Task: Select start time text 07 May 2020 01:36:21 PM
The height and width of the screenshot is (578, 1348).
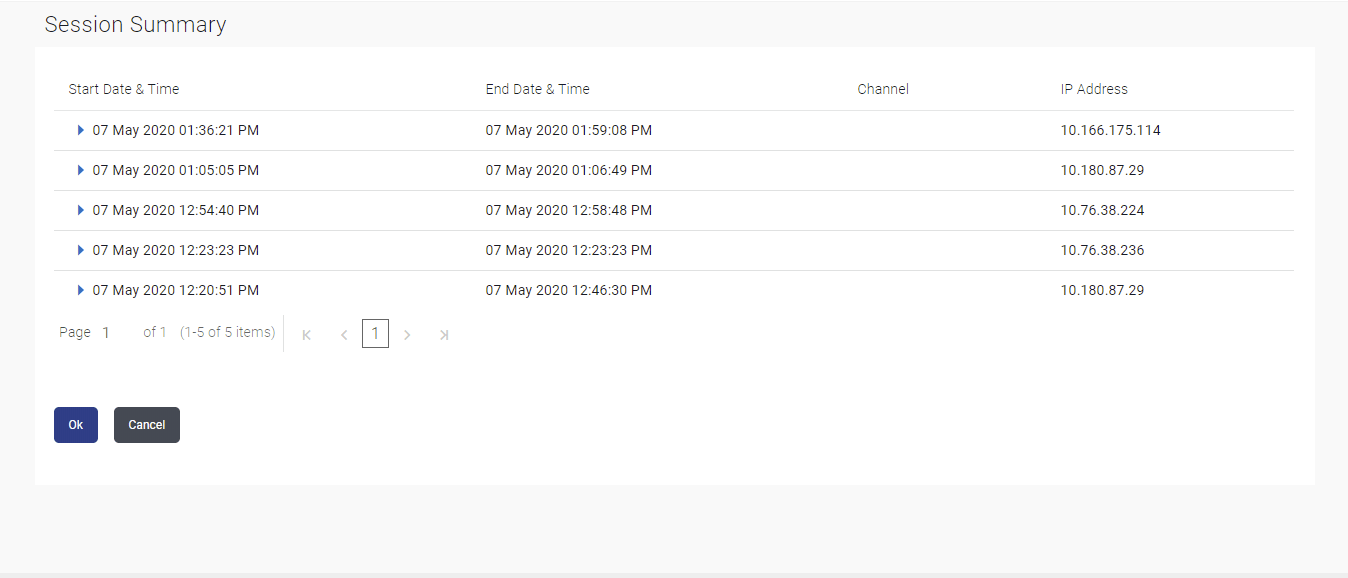Action: click(176, 130)
